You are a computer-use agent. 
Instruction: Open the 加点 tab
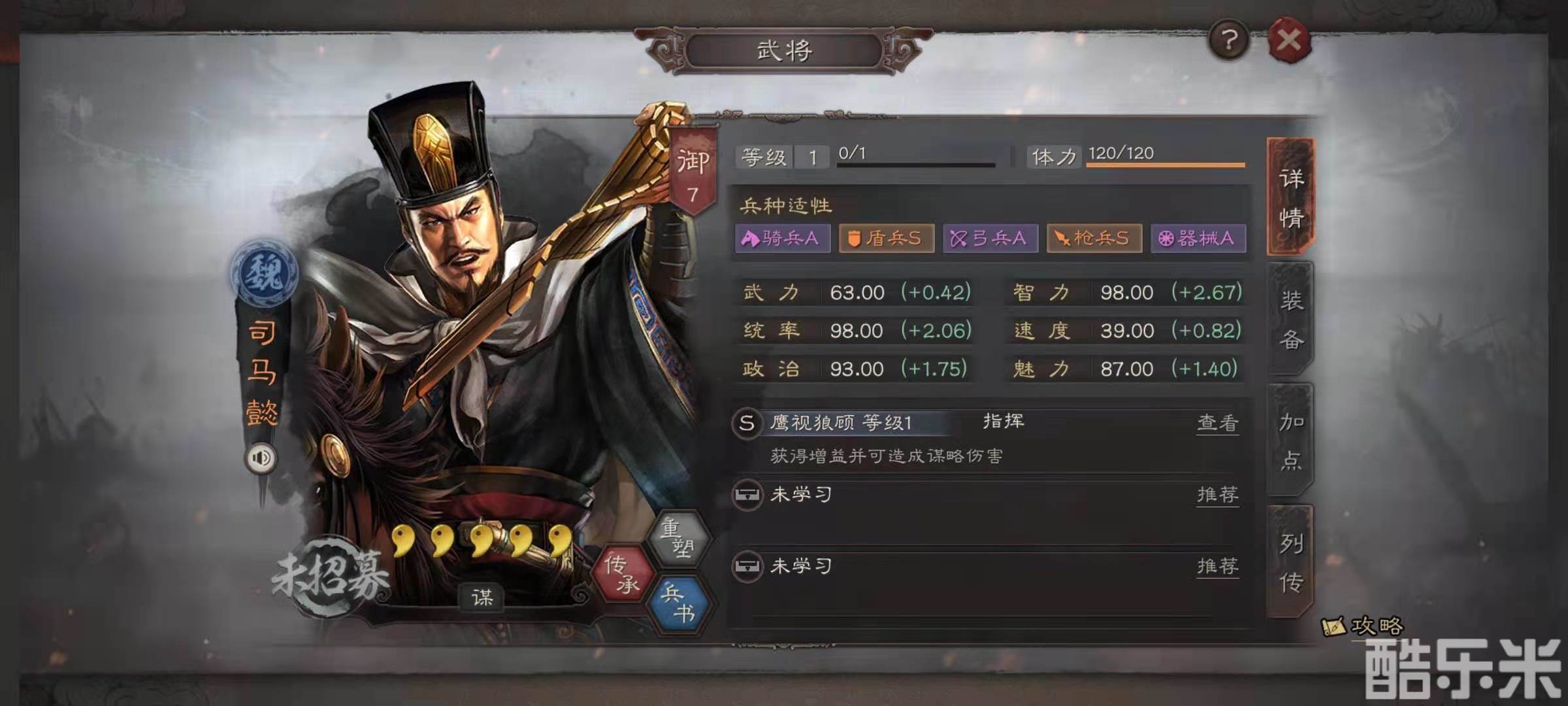[x=1290, y=440]
